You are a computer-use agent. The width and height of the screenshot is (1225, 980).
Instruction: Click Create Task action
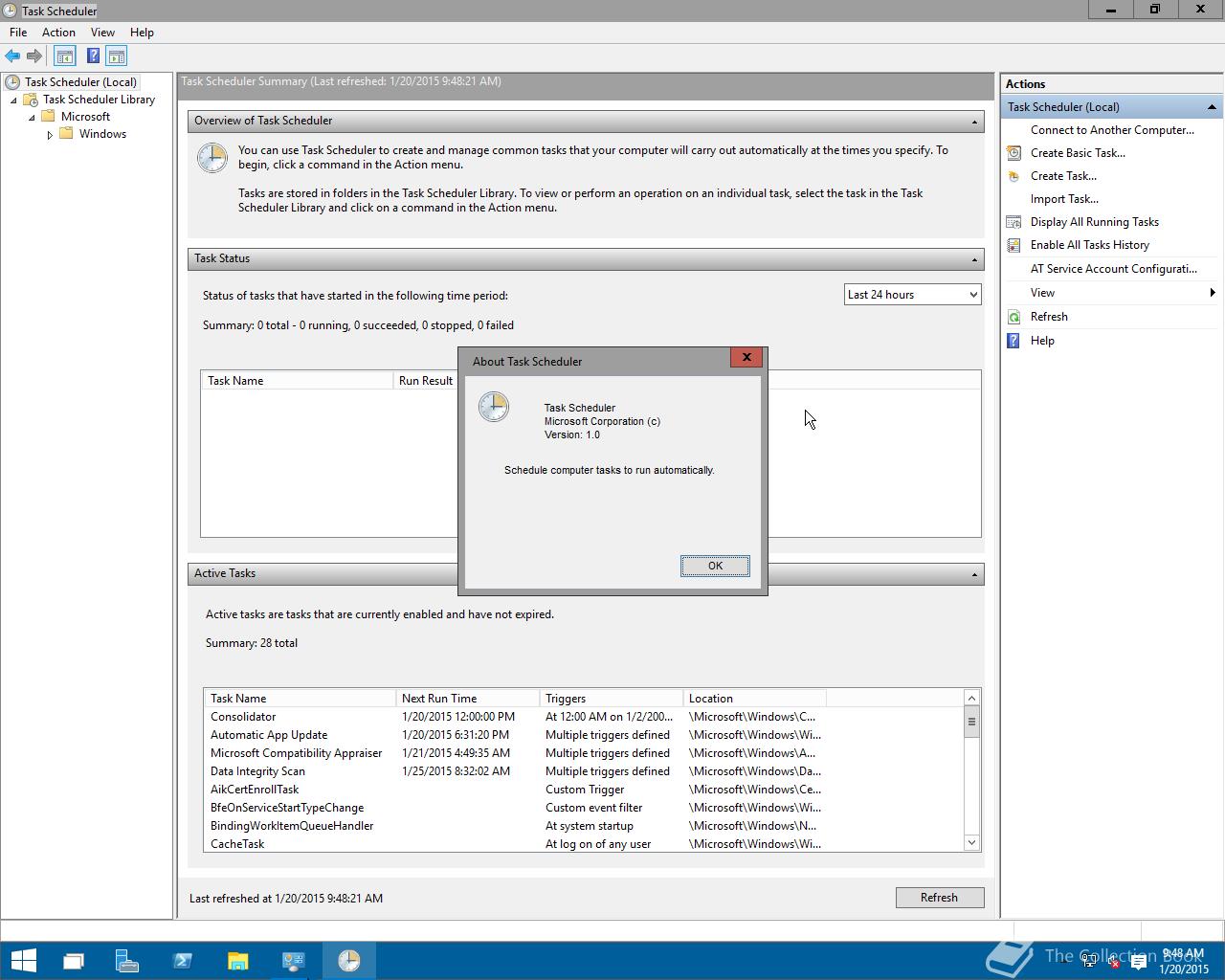coord(1063,176)
